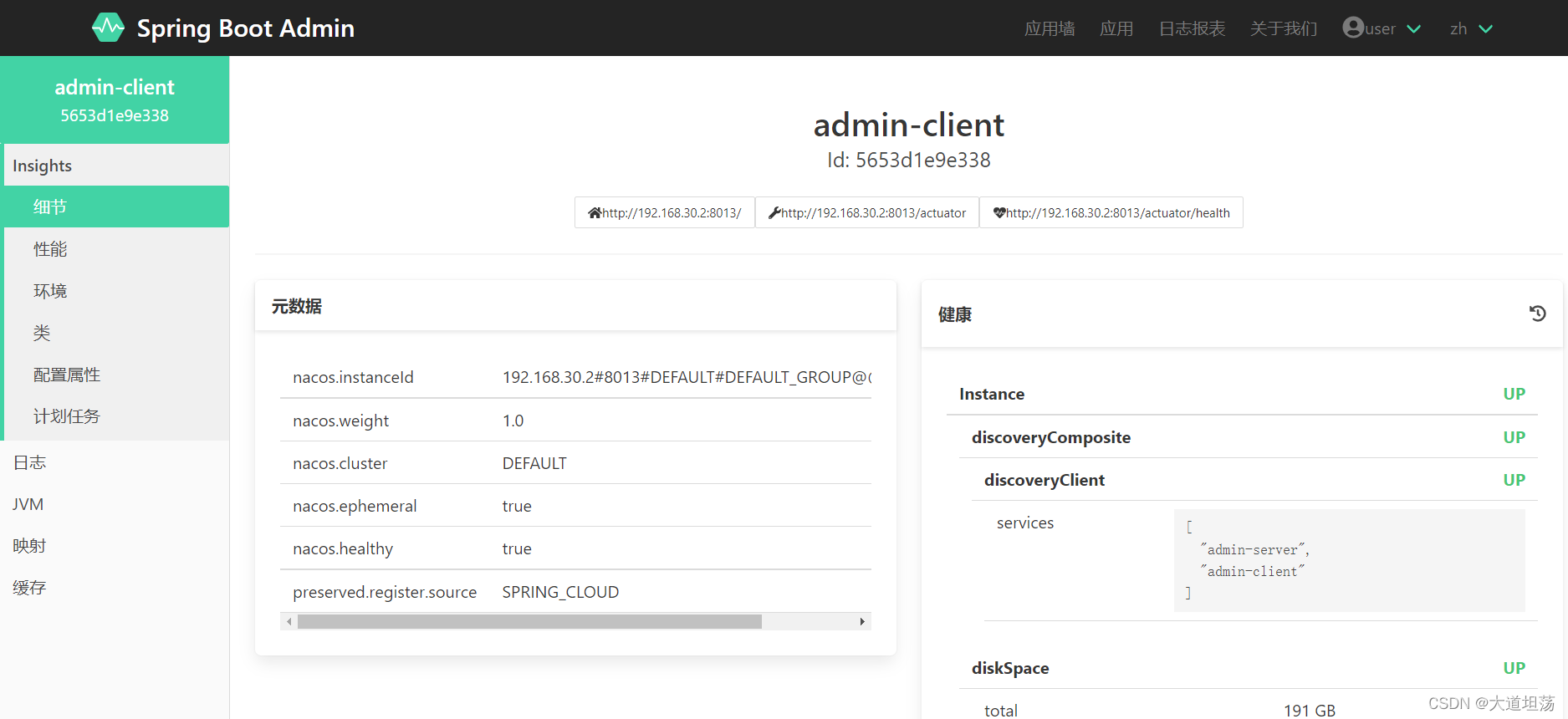Click the 元数据 panel heading
1568x719 pixels.
click(x=297, y=306)
